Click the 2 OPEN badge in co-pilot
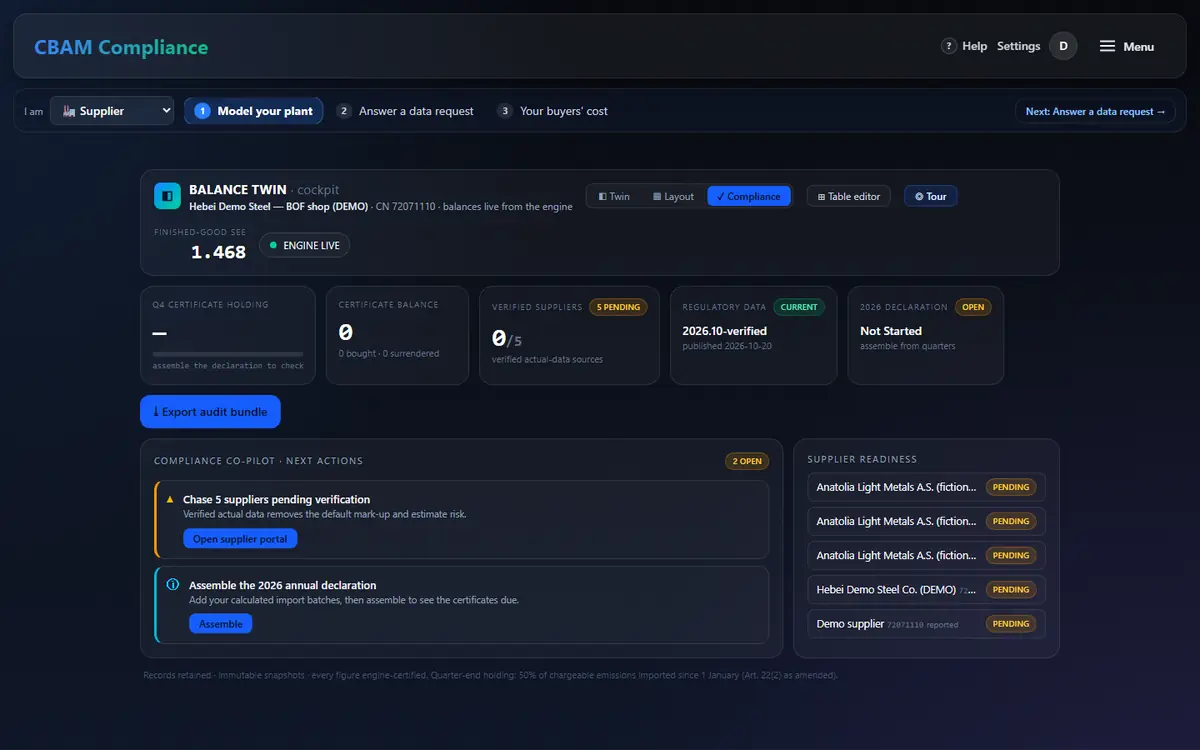Screen dimensions: 1200x750 pyautogui.click(x=747, y=461)
